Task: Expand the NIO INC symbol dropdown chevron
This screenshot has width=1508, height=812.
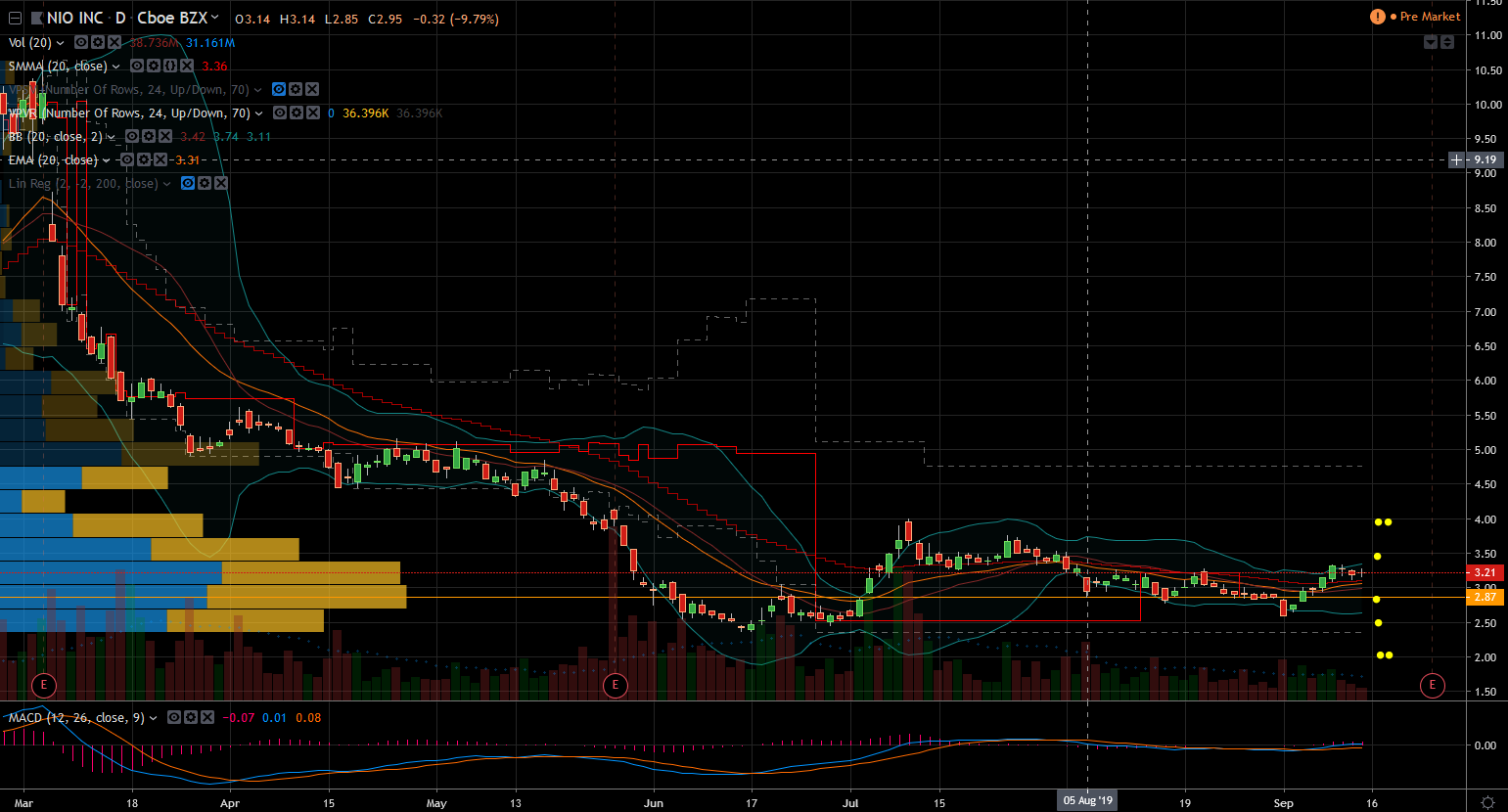Action: [214, 18]
